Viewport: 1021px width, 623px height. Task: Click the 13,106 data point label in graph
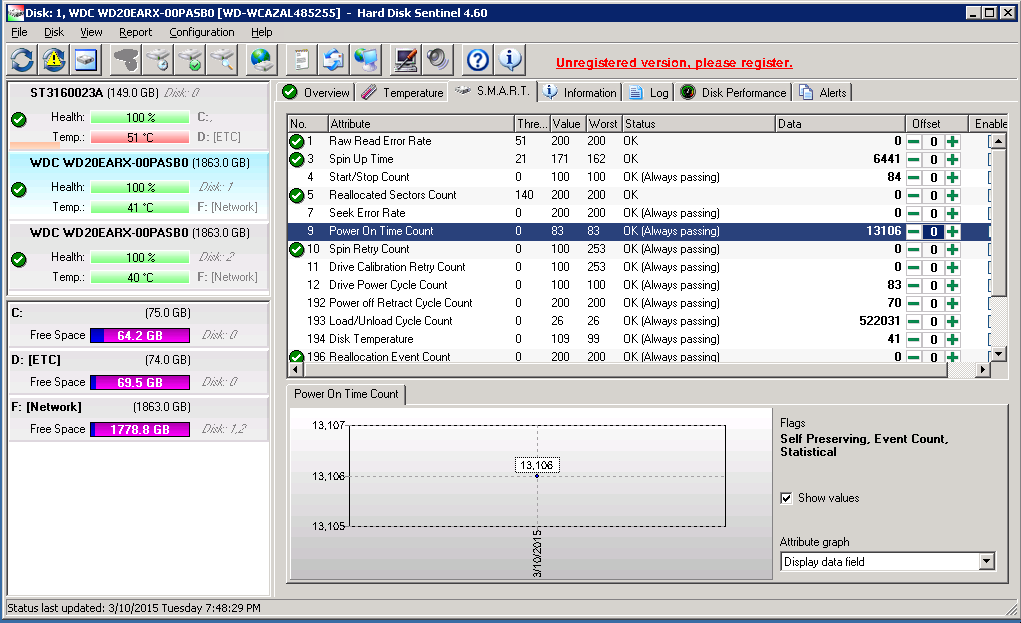[x=537, y=465]
